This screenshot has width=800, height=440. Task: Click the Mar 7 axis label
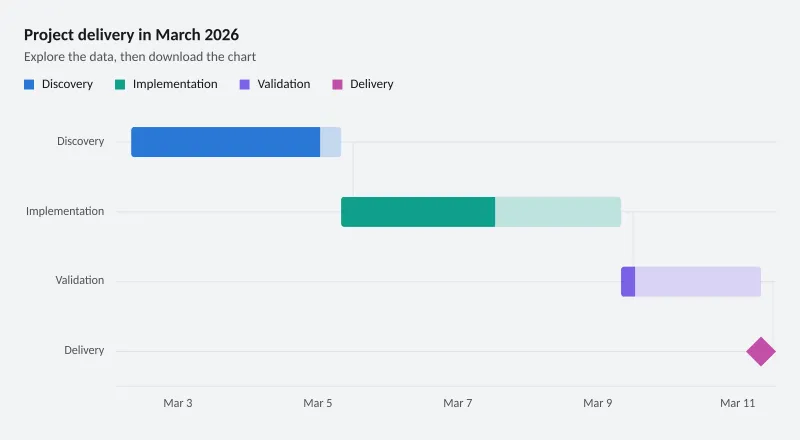(x=458, y=403)
